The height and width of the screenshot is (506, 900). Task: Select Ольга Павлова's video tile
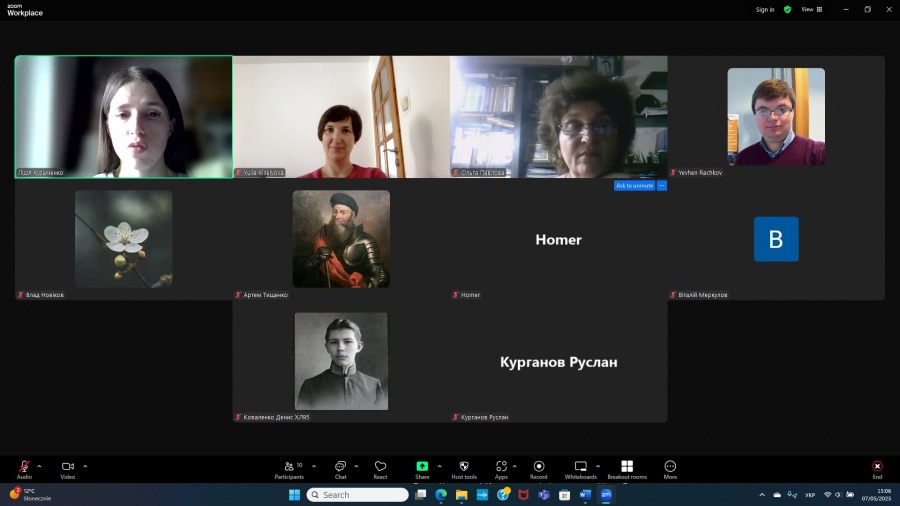pyautogui.click(x=558, y=117)
